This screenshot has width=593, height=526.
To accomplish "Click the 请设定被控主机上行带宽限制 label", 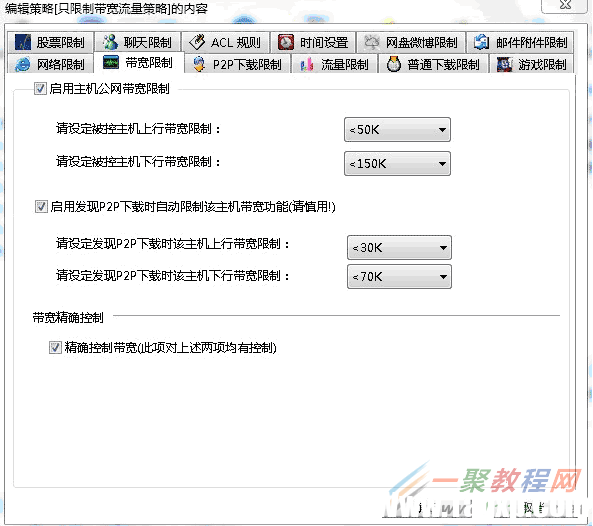I will point(138,129).
